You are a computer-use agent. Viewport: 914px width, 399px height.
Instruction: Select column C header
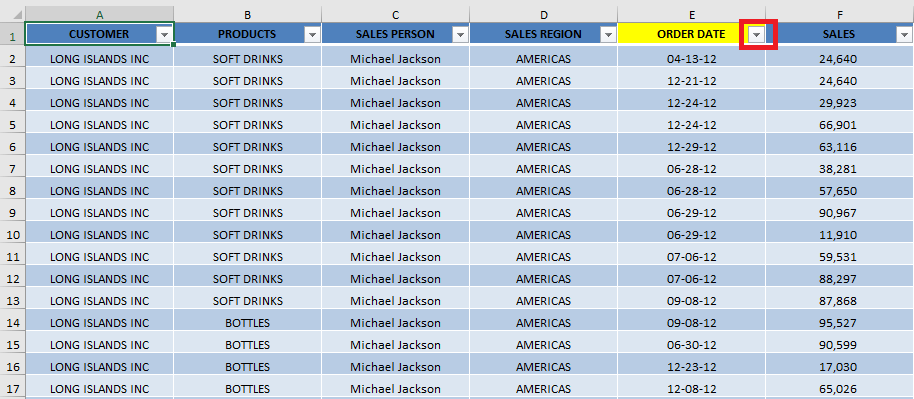coord(396,14)
